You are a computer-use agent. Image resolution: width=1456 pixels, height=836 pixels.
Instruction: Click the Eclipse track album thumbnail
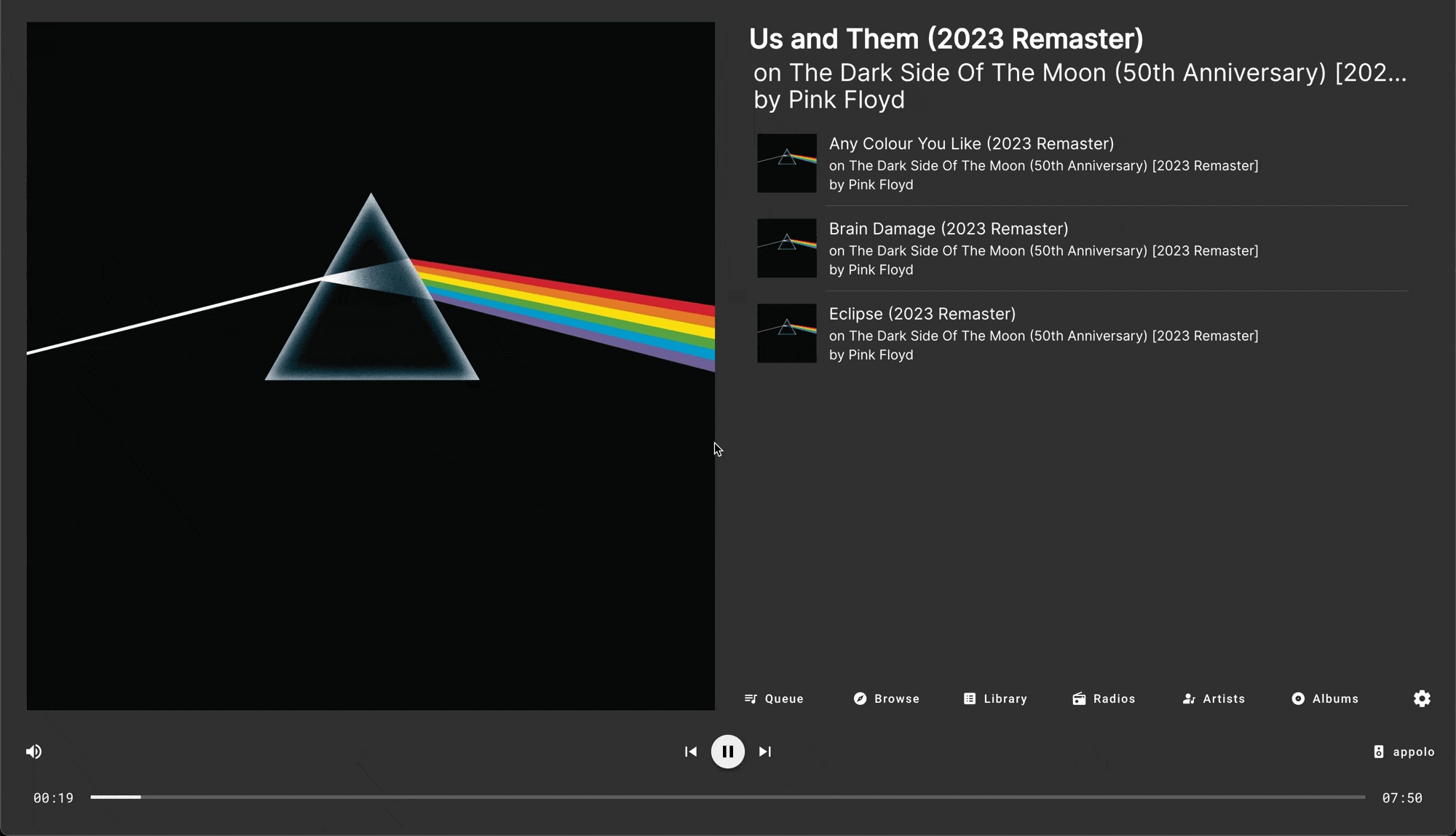[x=786, y=333]
